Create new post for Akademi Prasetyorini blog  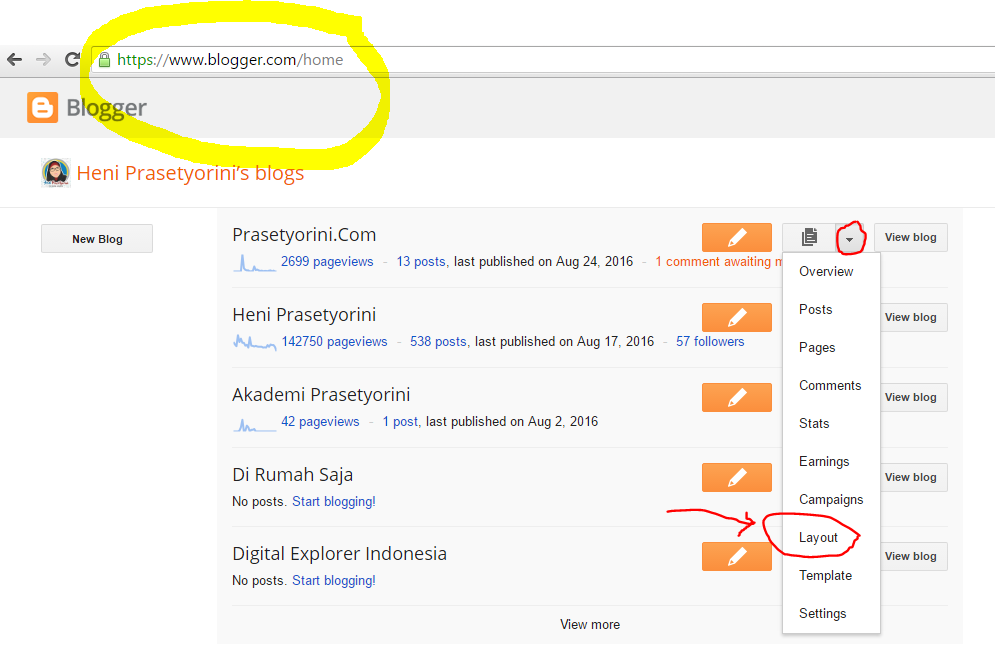(737, 397)
